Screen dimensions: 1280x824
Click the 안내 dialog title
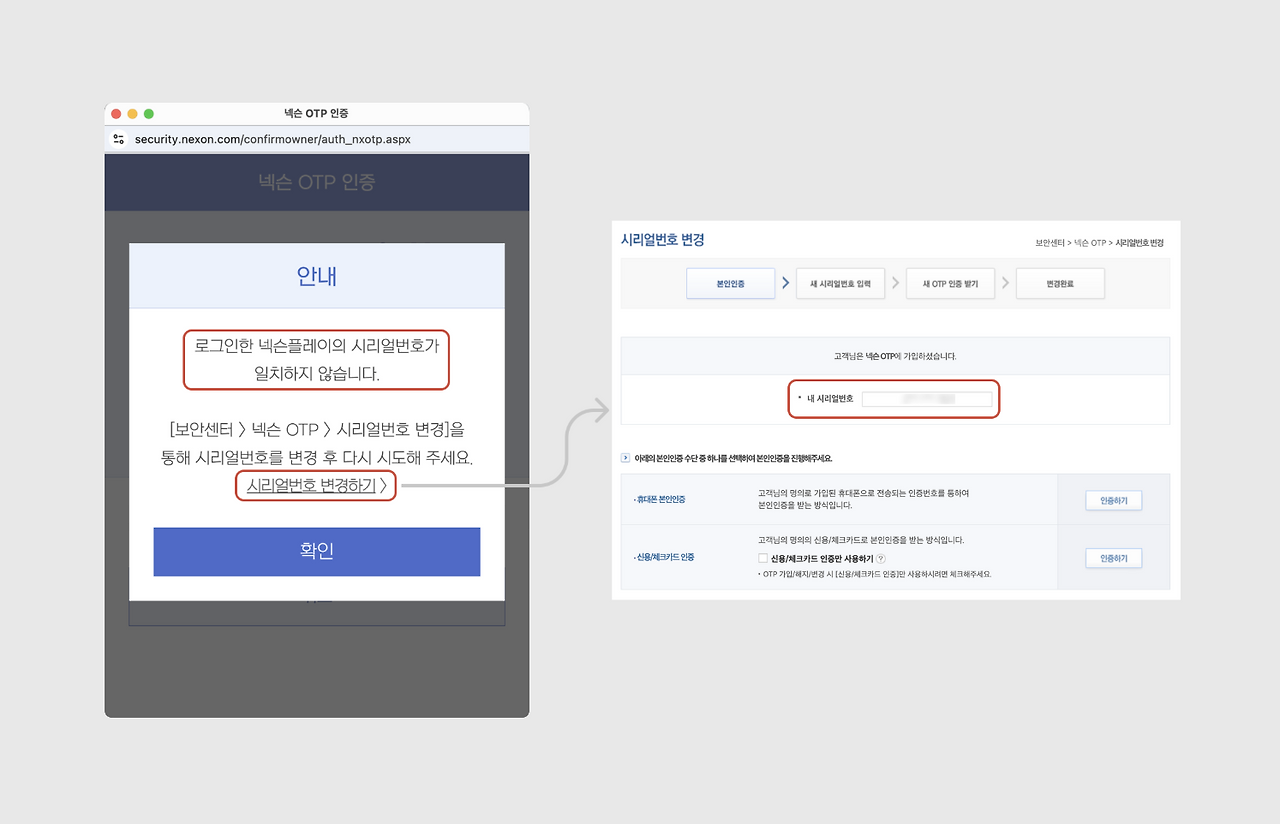[317, 276]
